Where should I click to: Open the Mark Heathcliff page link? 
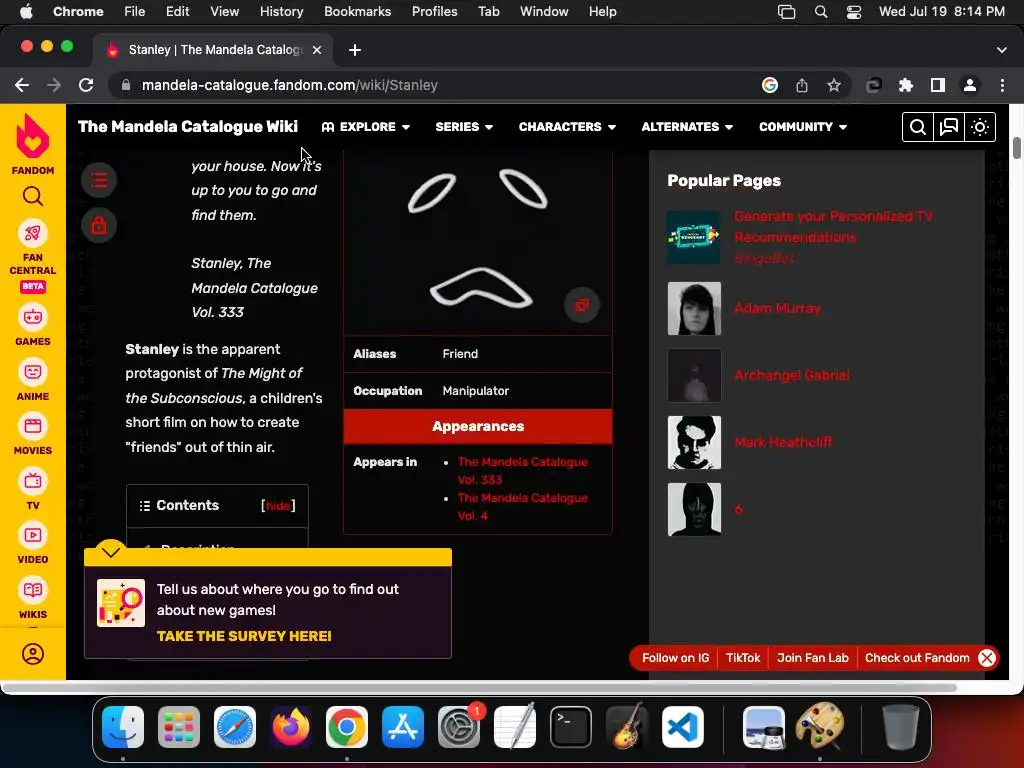(x=783, y=442)
